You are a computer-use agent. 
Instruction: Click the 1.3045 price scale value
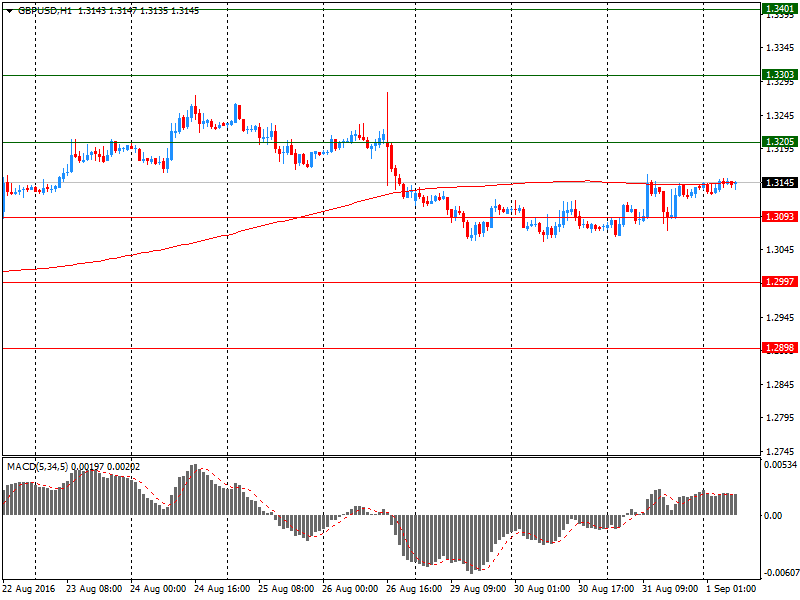pyautogui.click(x=780, y=249)
